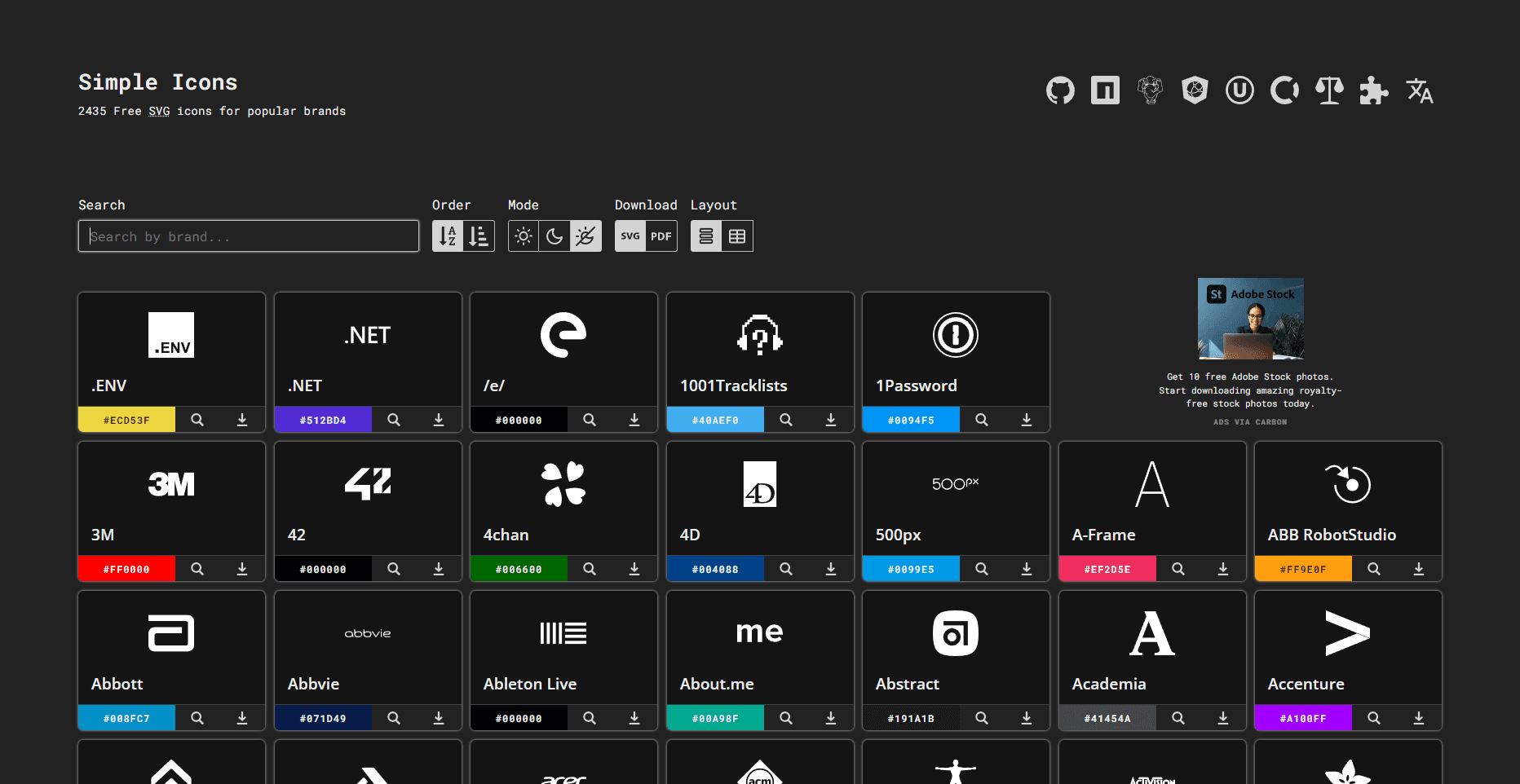Copy 3M color #FF0000
Image resolution: width=1520 pixels, height=784 pixels.
coord(126,569)
